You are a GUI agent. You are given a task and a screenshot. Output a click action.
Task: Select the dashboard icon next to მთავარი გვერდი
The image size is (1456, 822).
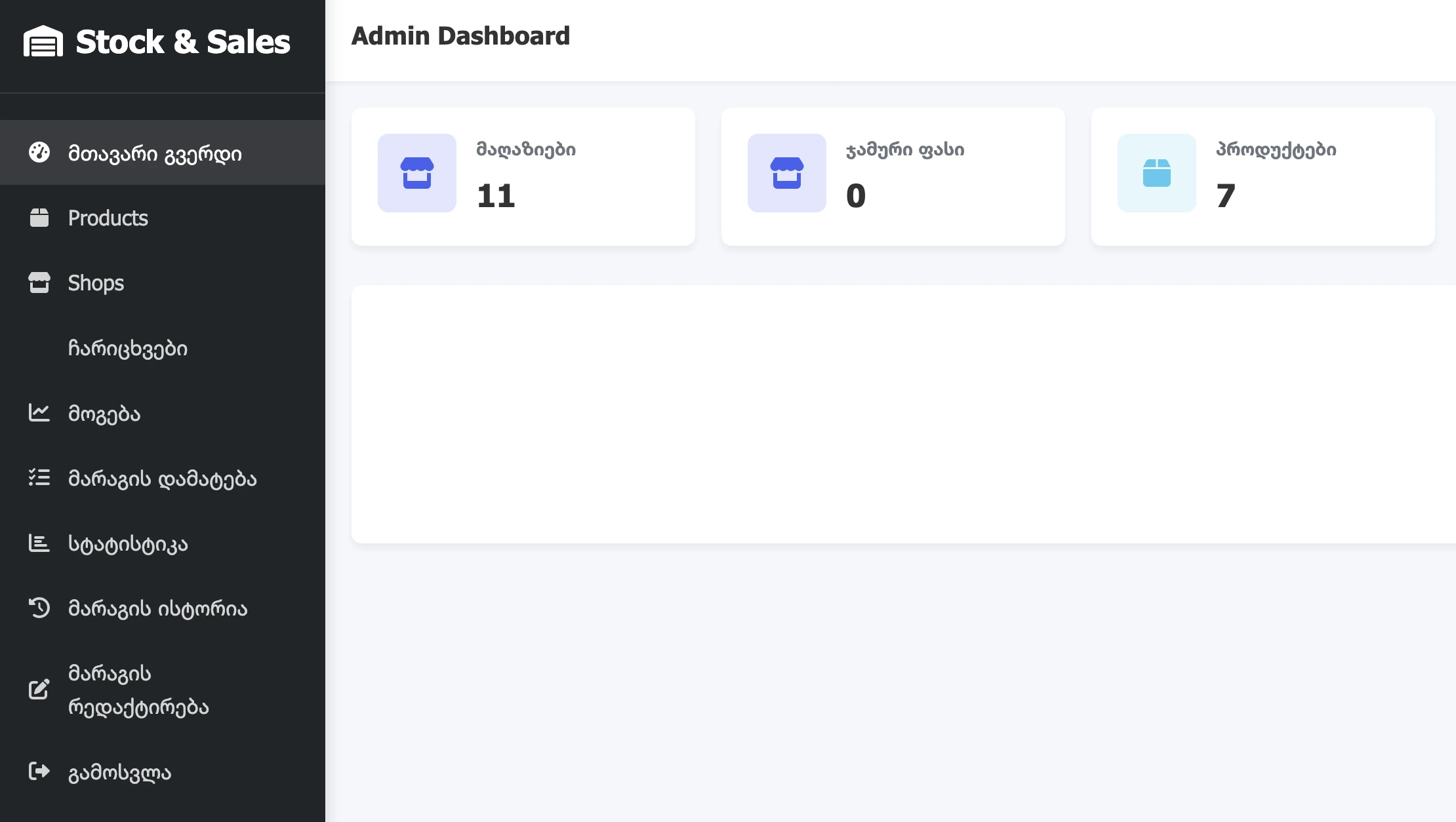click(39, 152)
